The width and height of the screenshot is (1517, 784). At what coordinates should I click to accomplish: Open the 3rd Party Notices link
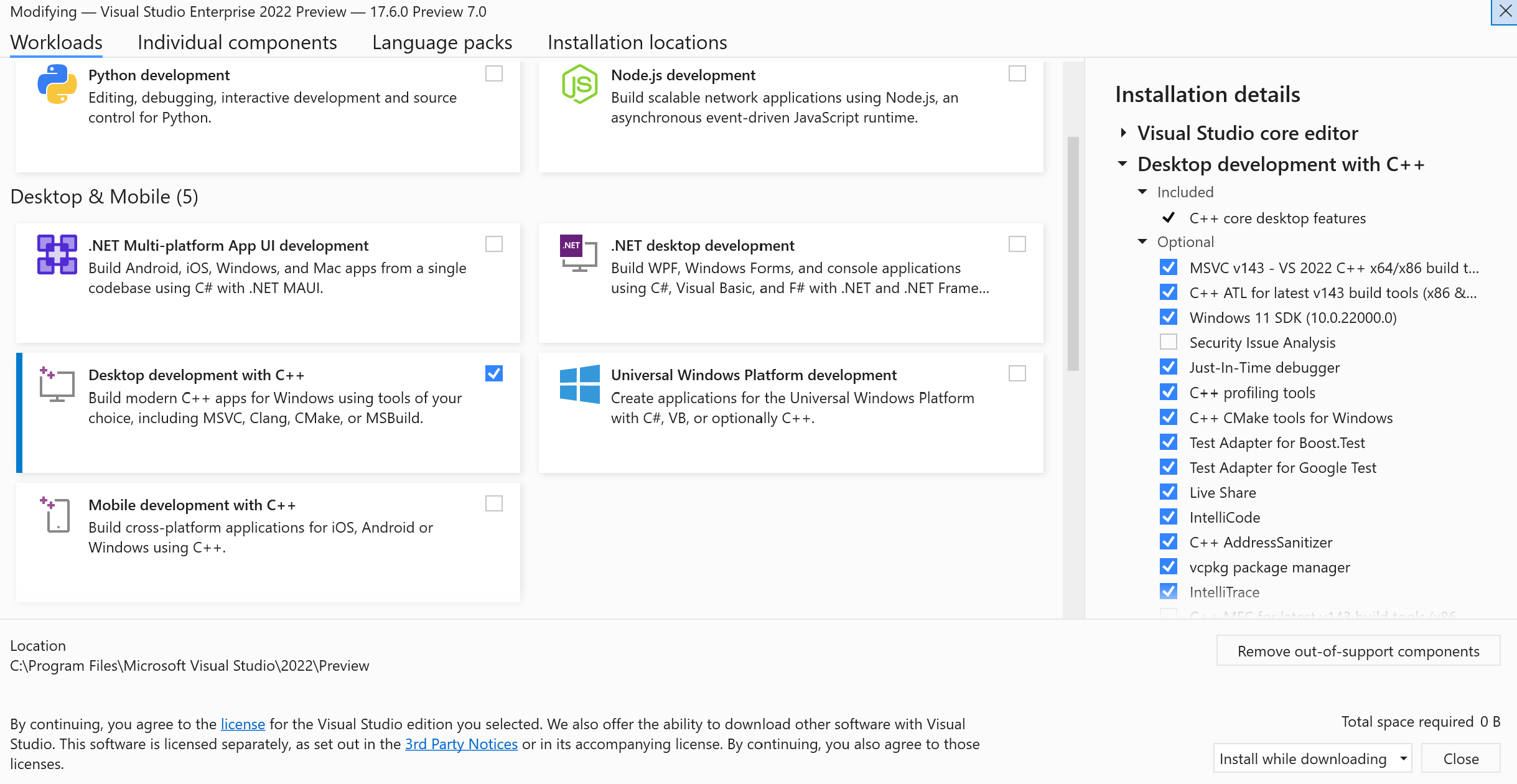tap(461, 744)
